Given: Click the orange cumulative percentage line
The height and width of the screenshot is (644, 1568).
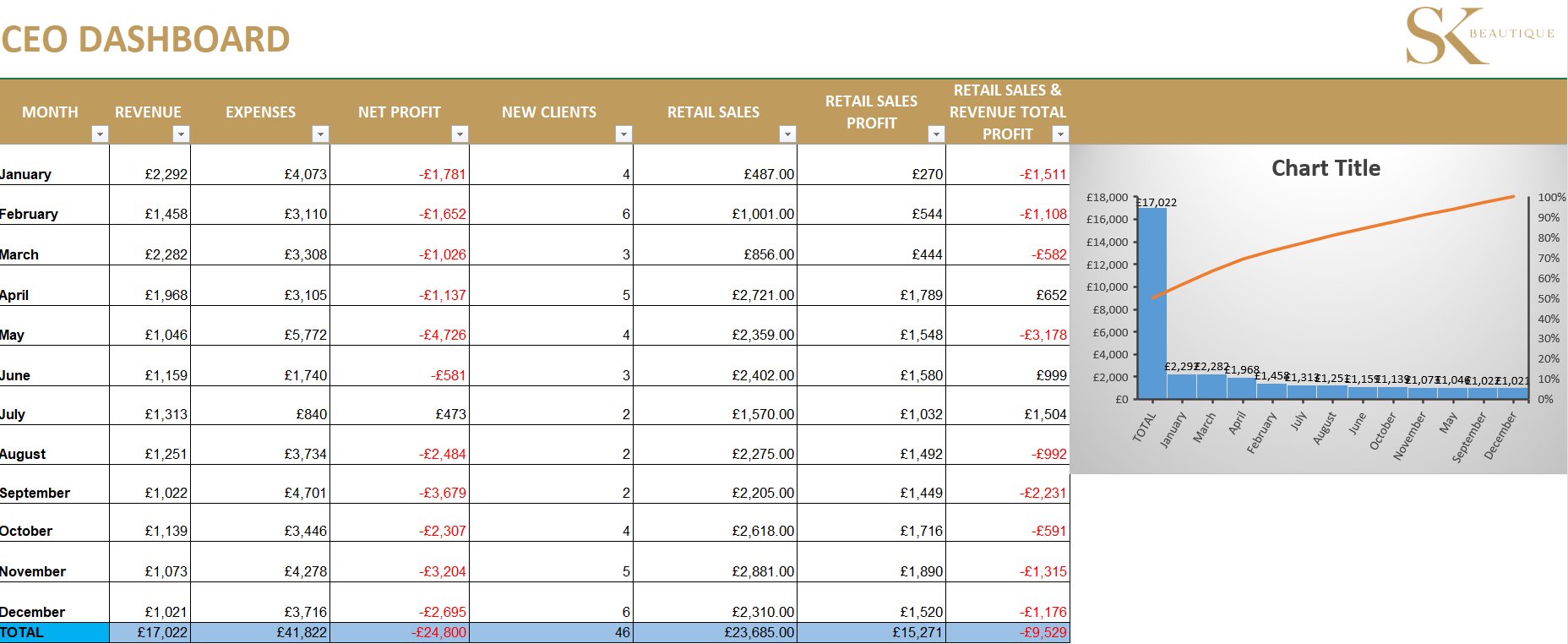Looking at the screenshot, I should click(x=1333, y=236).
